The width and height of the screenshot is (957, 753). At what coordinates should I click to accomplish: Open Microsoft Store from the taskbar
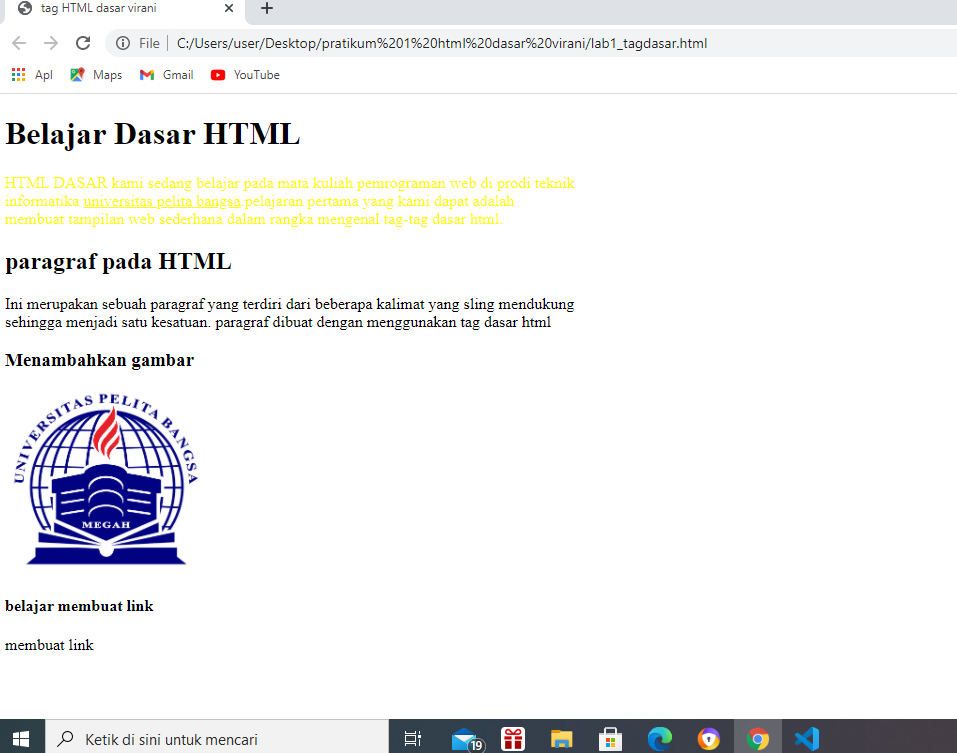click(x=610, y=737)
